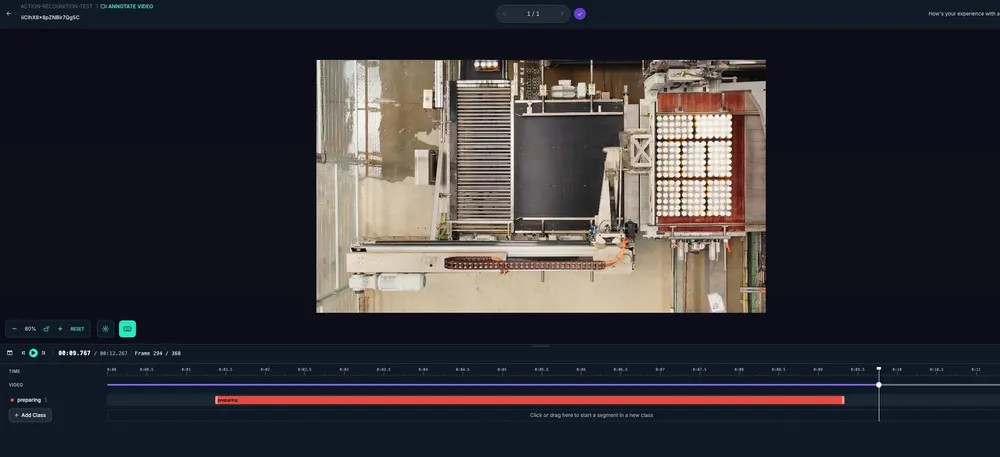Click the zoom lock/fit icon
The height and width of the screenshot is (457, 1000).
[46, 329]
